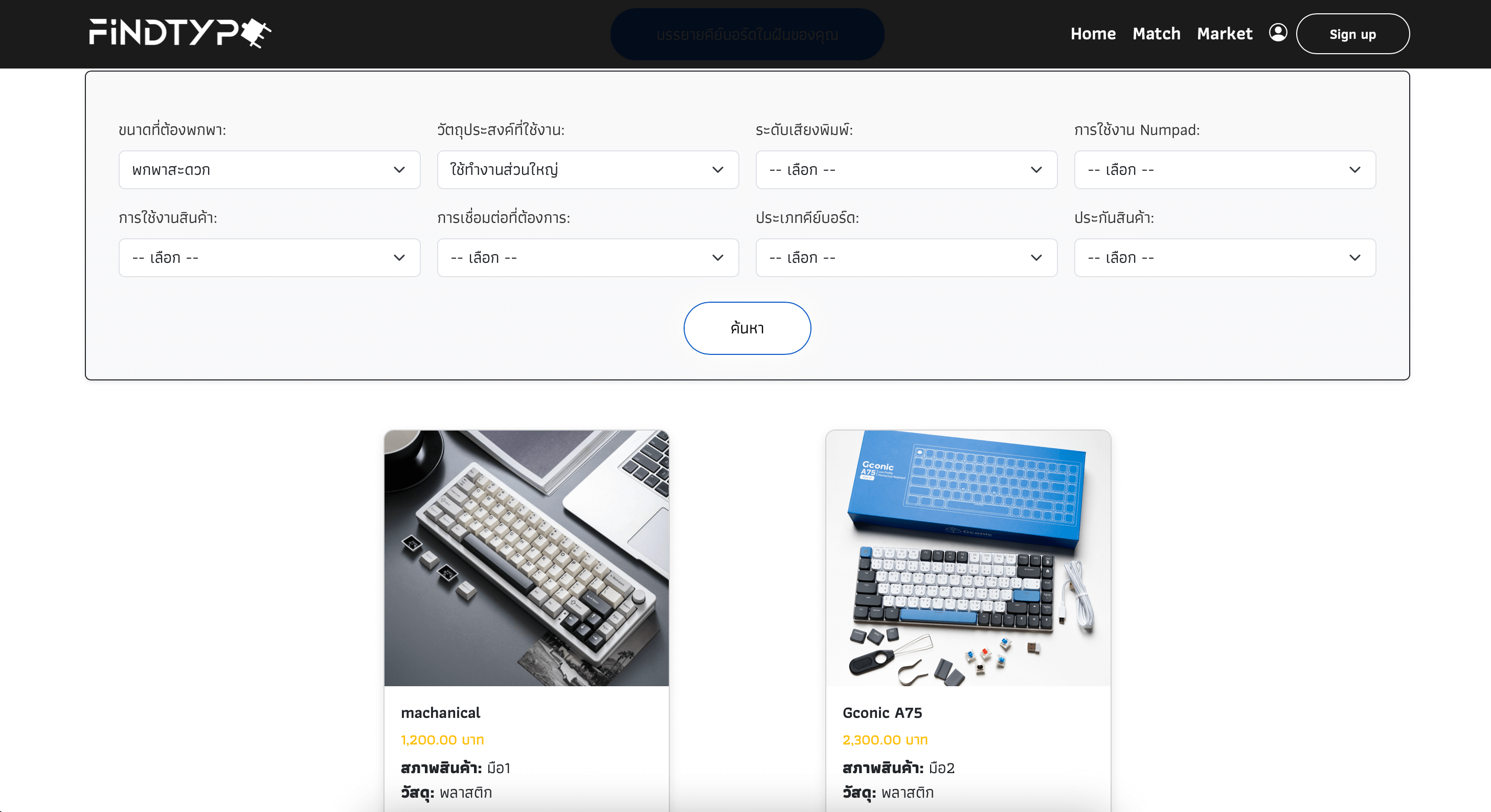Open the การใช้งาน Numpad dropdown
This screenshot has height=812, width=1491.
(1225, 170)
